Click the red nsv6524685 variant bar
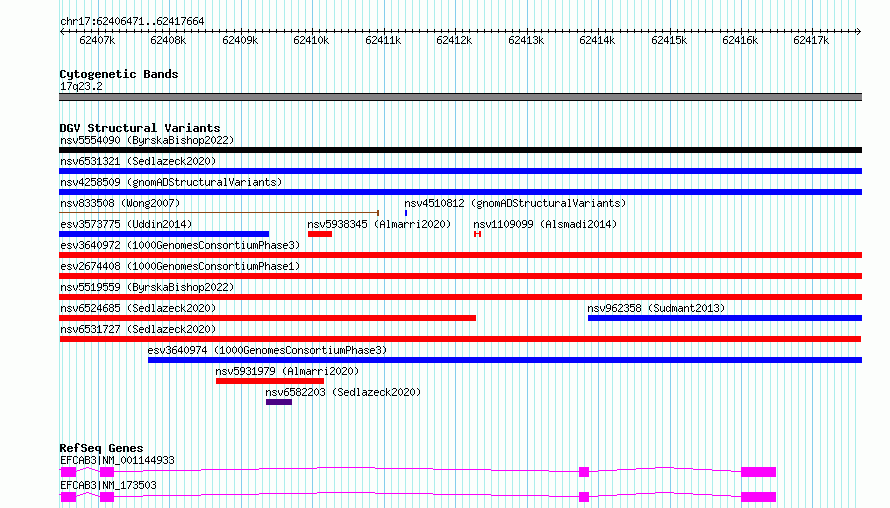 267,318
